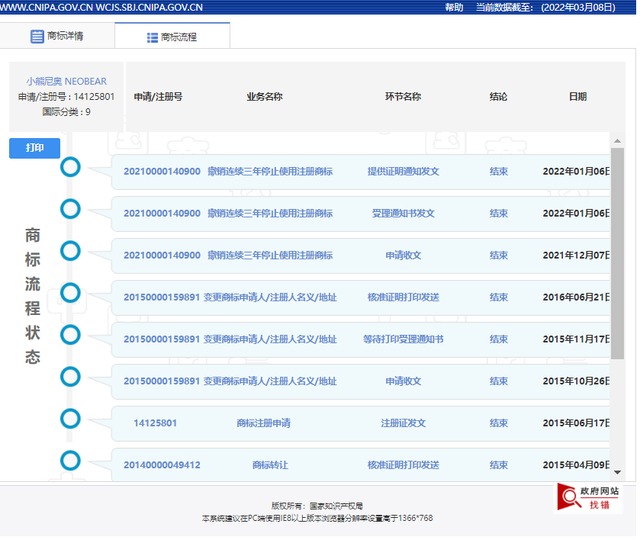Viewport: 640px width, 540px height.
Task: Click the 环节名称 column header
Action: click(403, 97)
